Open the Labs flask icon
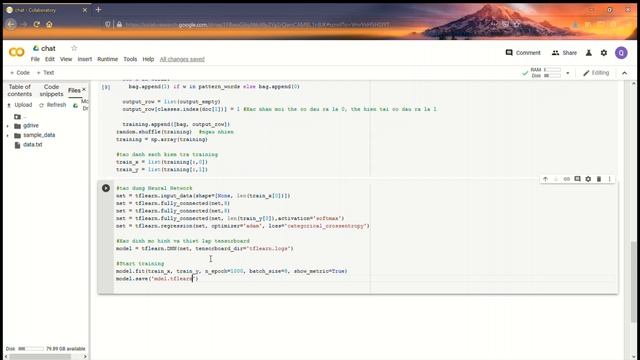 (589, 53)
